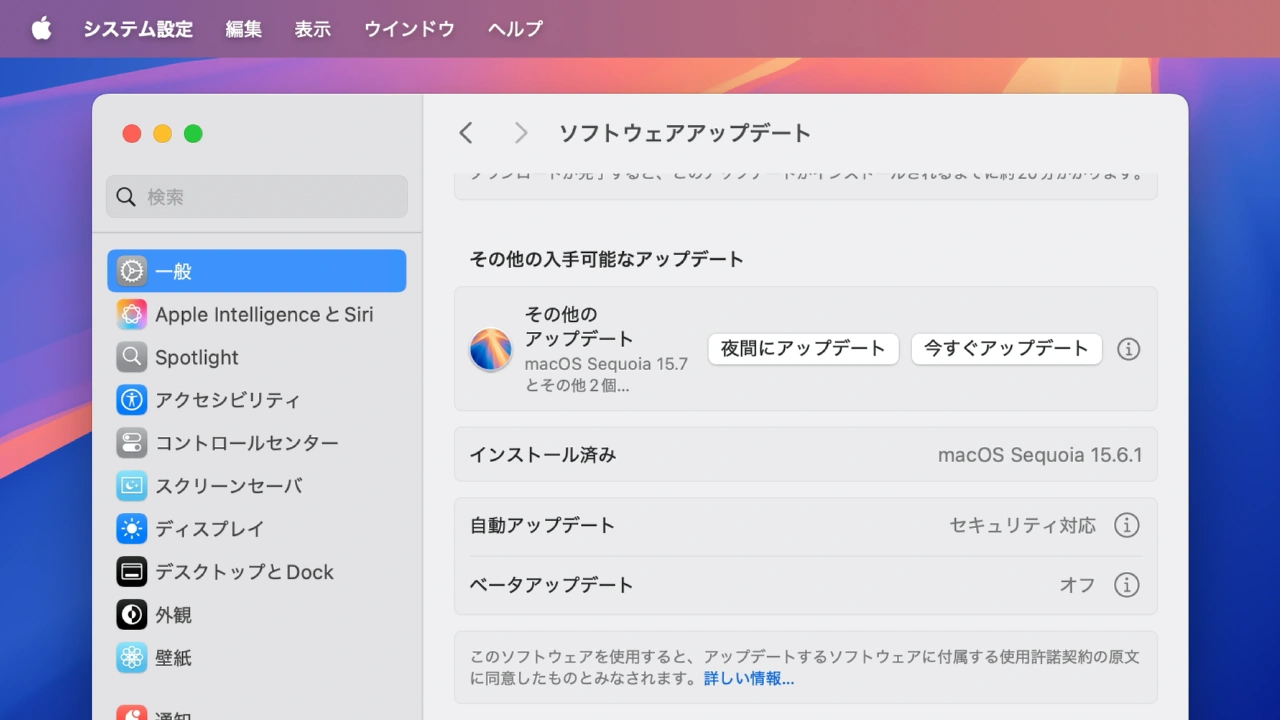Open info for ベータアップデート which is オフ
Image resolution: width=1280 pixels, height=720 pixels.
(1127, 585)
